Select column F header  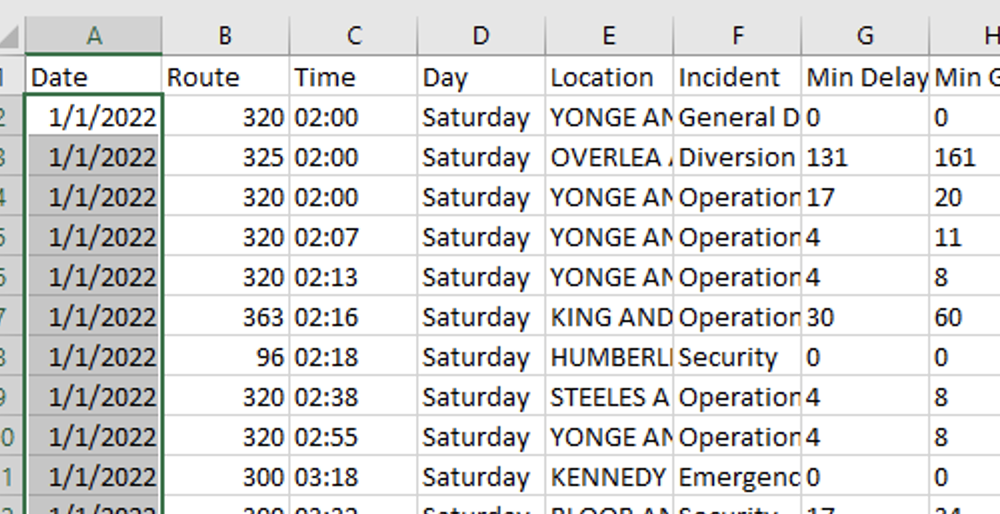tap(737, 36)
